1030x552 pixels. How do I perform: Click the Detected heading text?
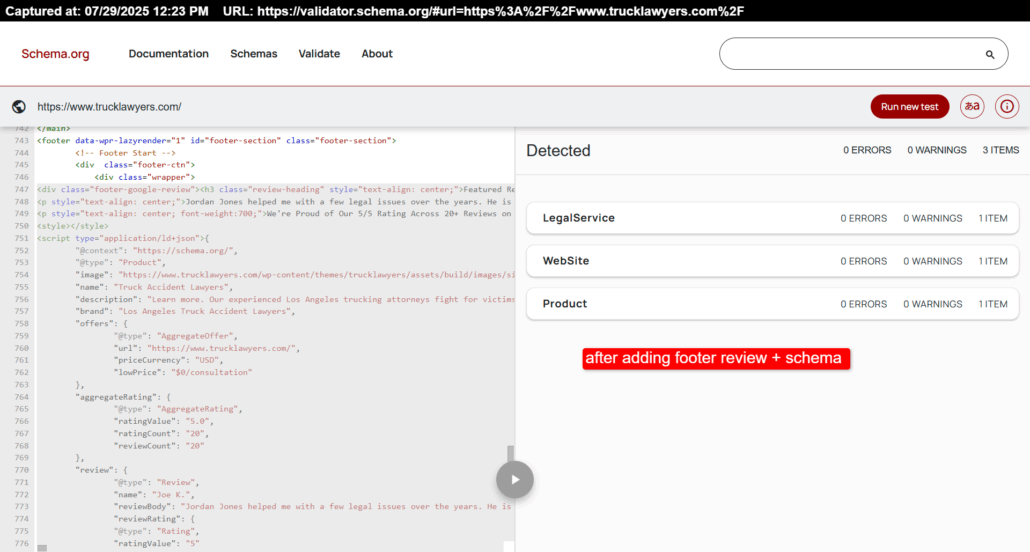[558, 150]
